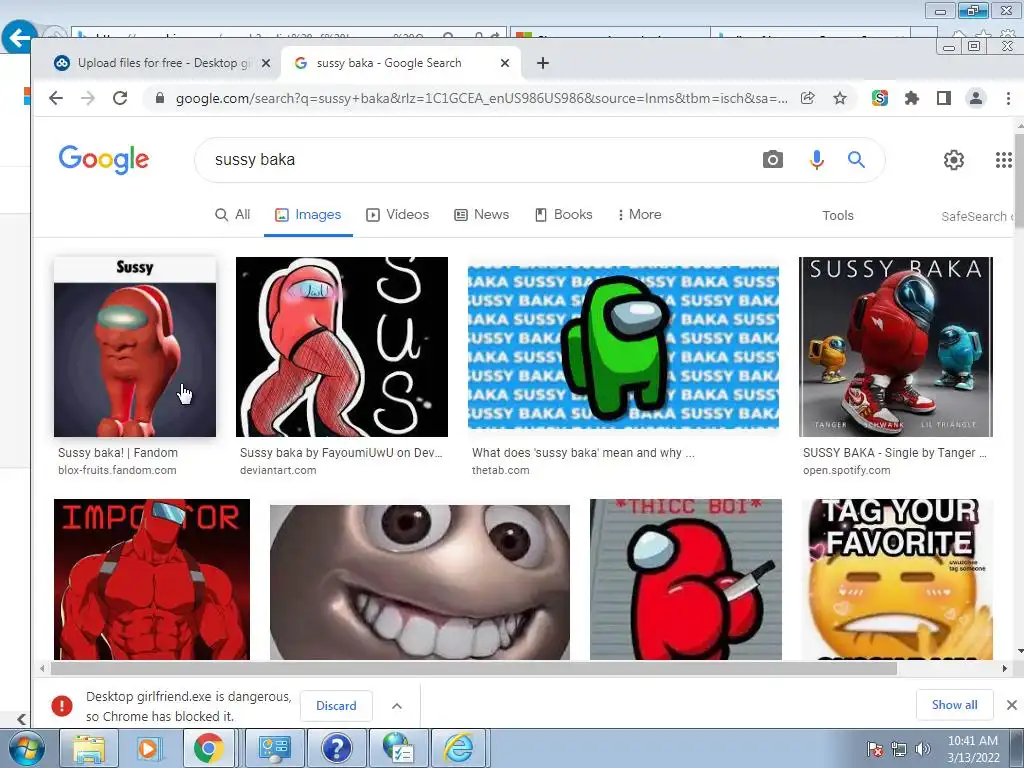
Task: Close the downloads bar
Action: [x=1012, y=705]
